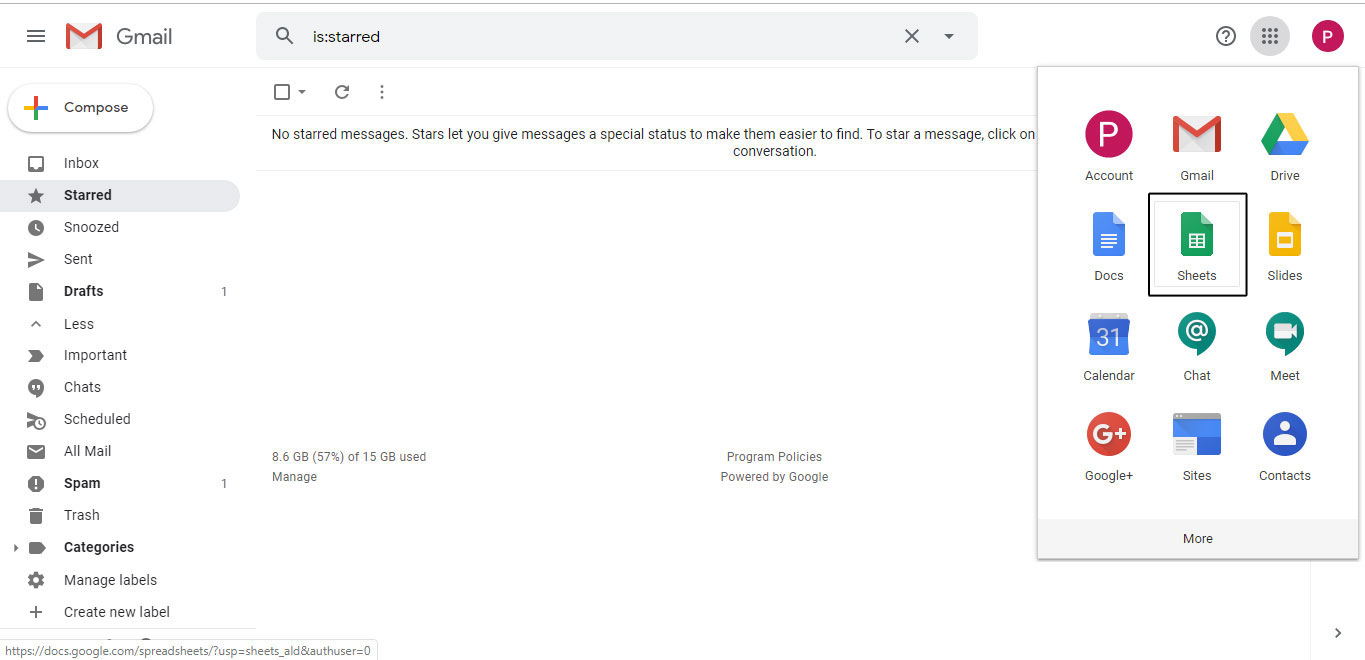
Task: Start a new message with Compose
Action: pyautogui.click(x=81, y=108)
